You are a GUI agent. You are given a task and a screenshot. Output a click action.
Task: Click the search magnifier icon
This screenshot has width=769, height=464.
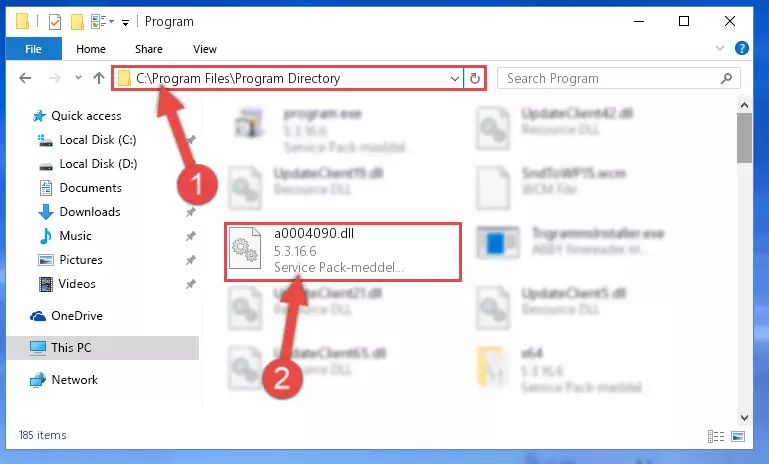tap(726, 78)
